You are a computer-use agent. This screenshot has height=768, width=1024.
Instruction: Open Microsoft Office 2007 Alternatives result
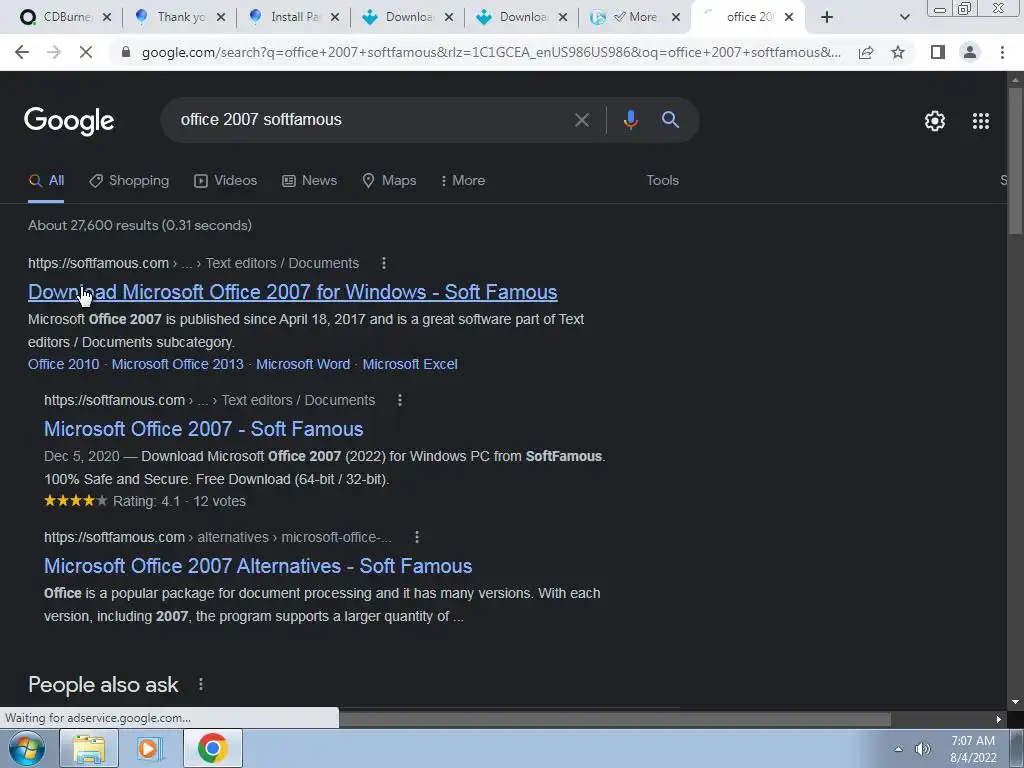(258, 566)
